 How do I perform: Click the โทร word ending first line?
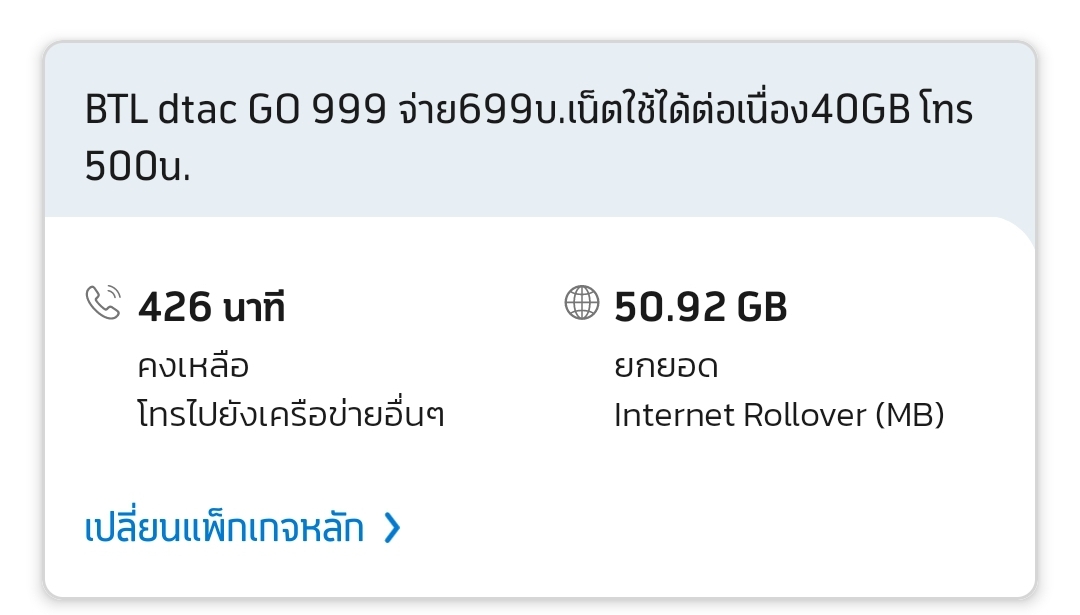tap(946, 109)
